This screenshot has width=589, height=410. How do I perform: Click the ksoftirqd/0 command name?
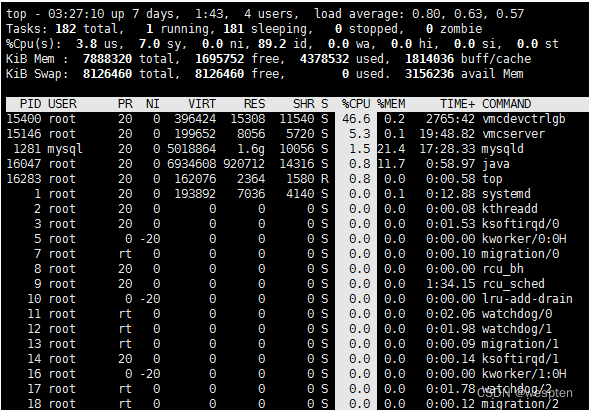520,224
